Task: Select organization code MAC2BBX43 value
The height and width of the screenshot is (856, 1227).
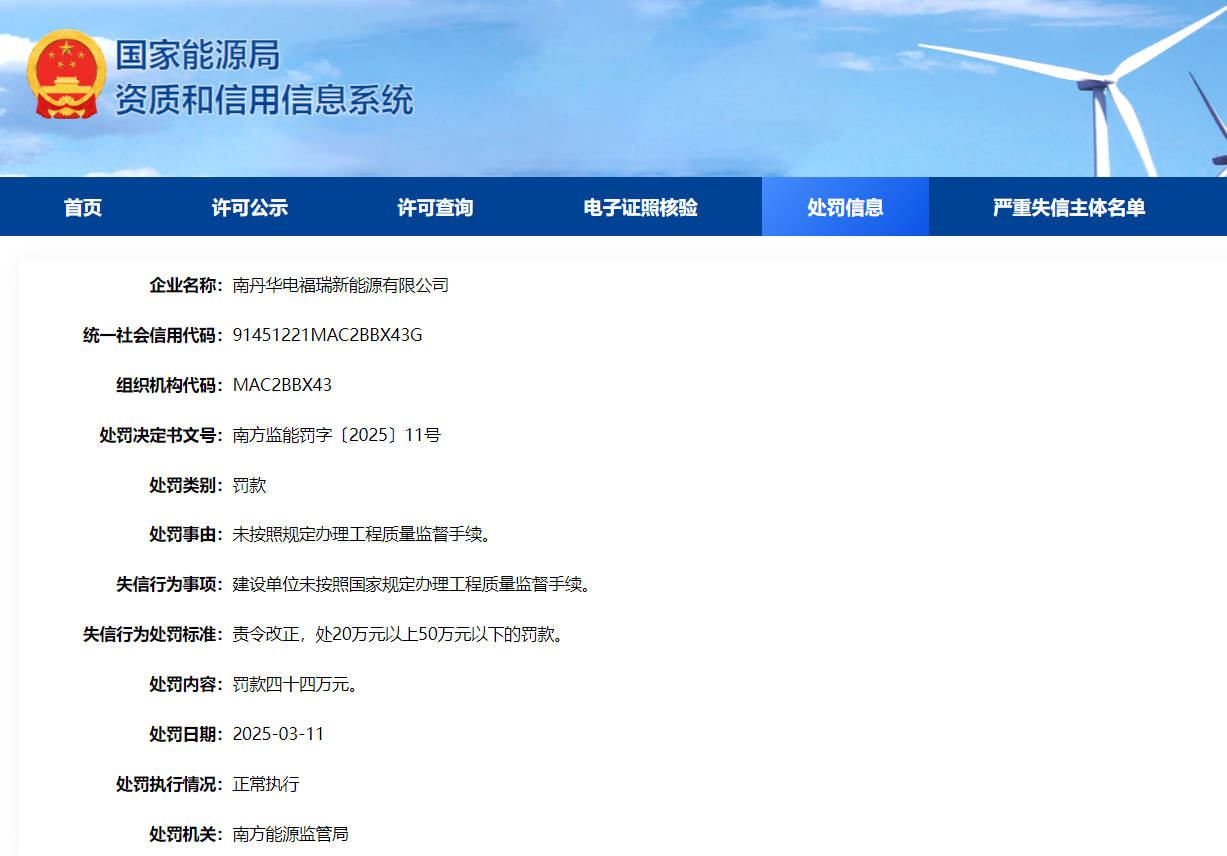Action: [282, 385]
